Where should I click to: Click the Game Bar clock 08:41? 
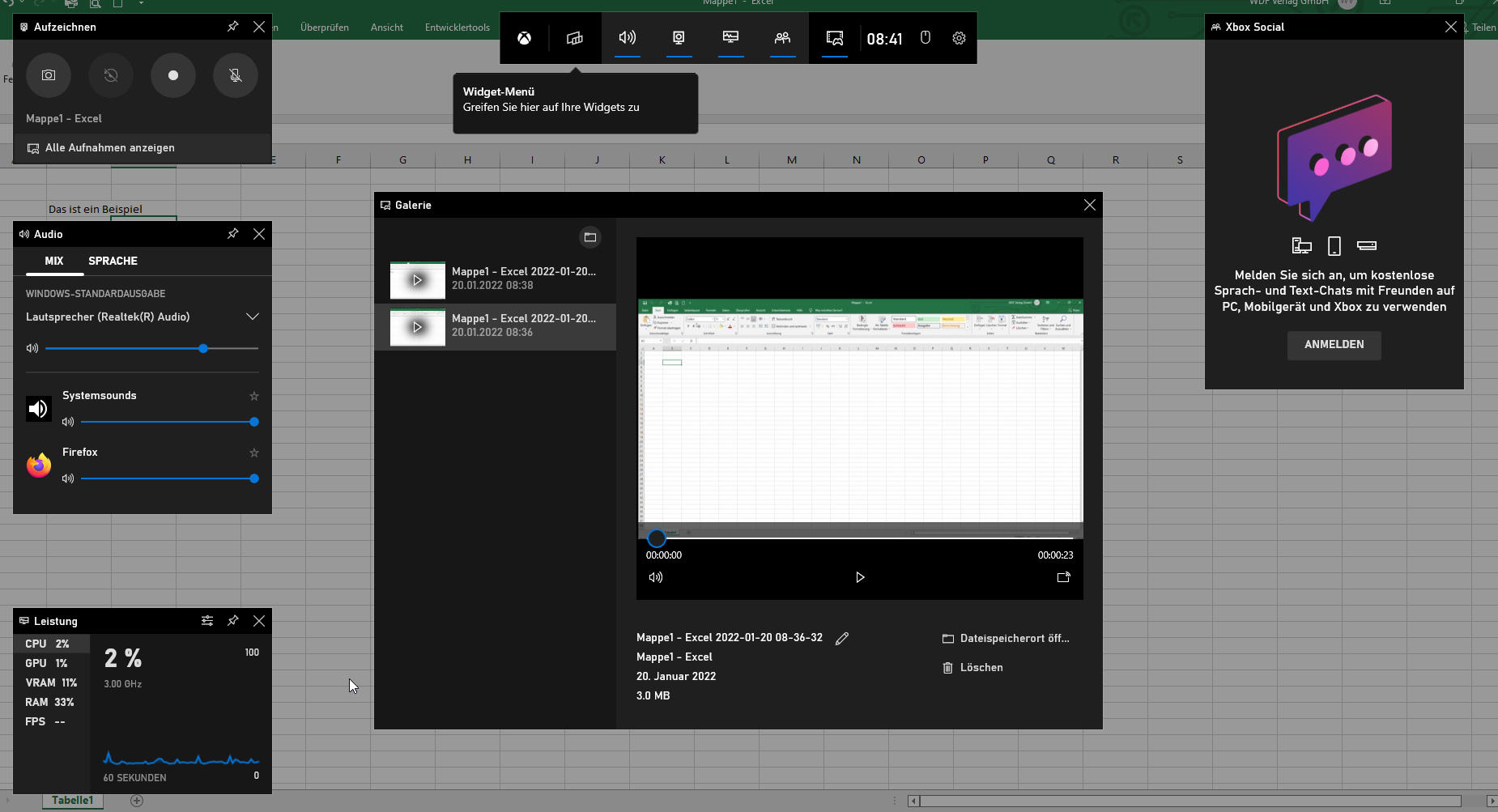[x=884, y=39]
